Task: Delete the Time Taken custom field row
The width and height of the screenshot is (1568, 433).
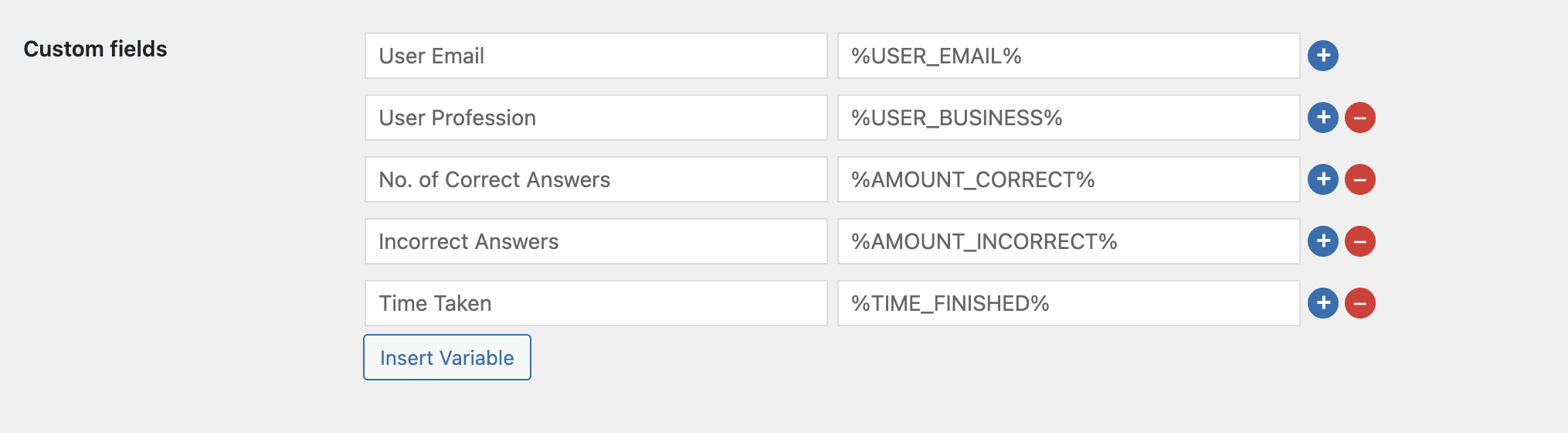Action: [x=1359, y=303]
